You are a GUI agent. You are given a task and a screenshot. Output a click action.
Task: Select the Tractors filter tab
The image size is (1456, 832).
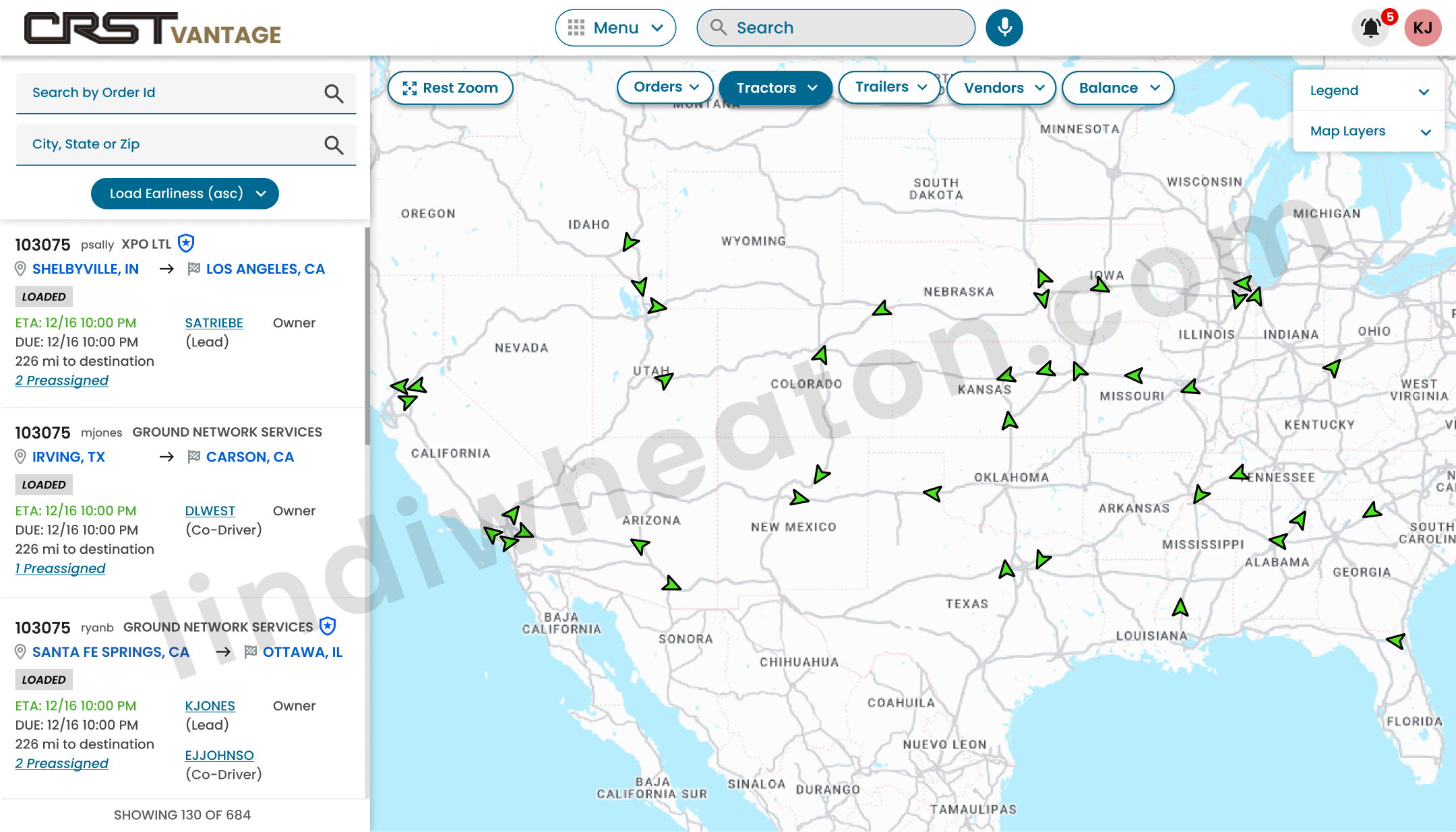coord(775,88)
